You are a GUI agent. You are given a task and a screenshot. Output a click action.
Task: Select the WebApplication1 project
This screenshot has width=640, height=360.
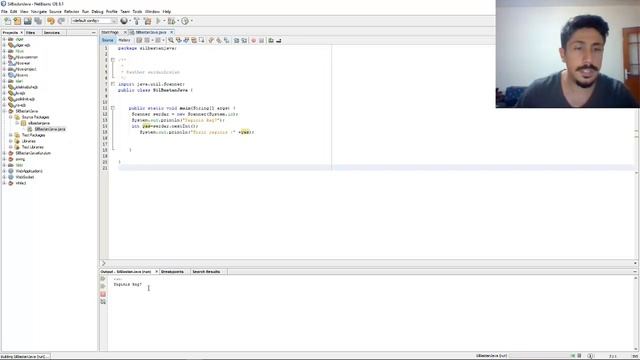tap(29, 171)
